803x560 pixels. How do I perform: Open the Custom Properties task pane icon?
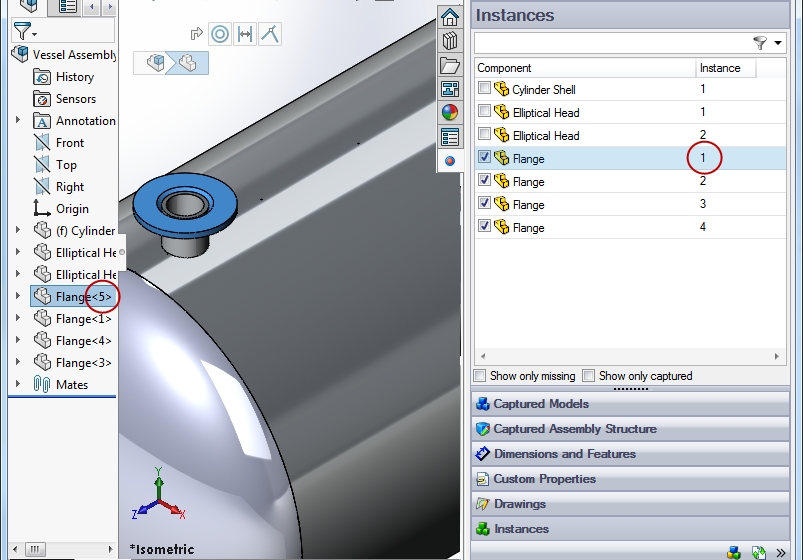pyautogui.click(x=450, y=137)
